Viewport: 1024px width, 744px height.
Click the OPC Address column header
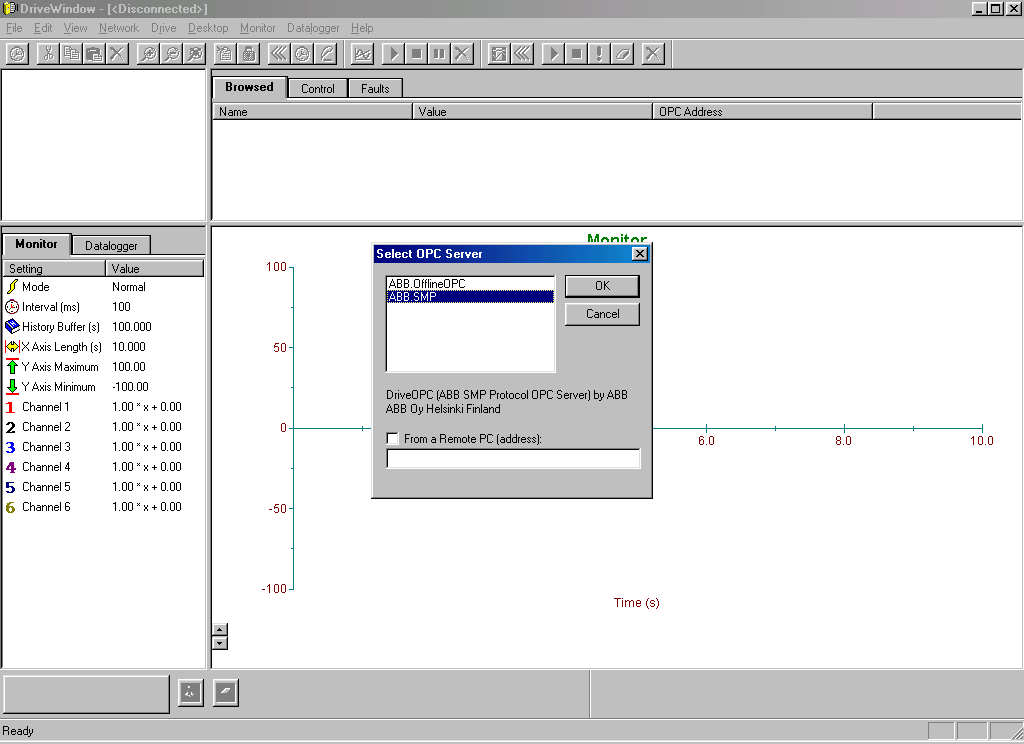point(762,112)
